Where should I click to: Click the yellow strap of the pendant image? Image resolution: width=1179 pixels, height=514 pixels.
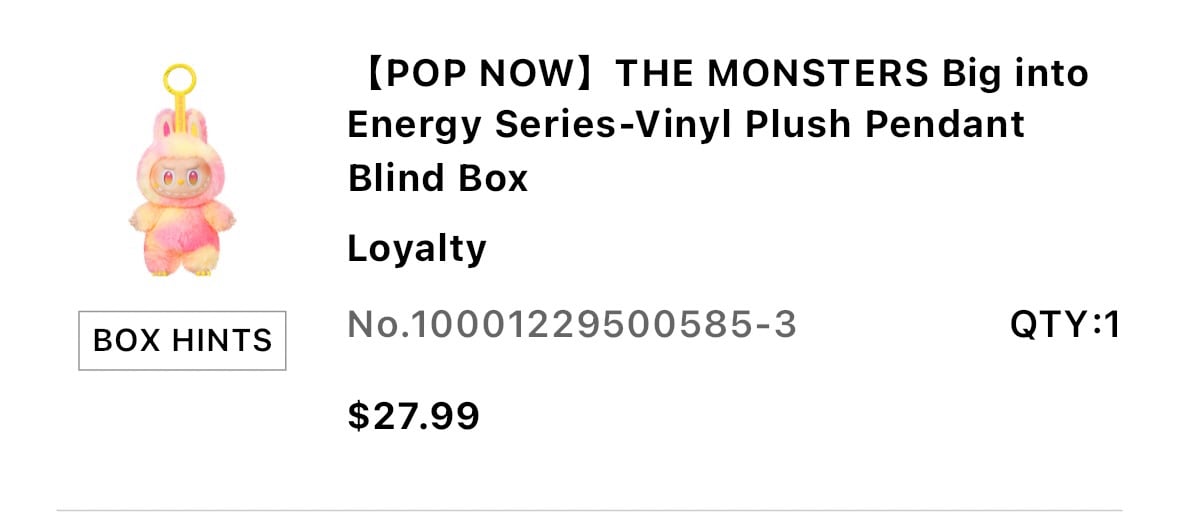(180, 111)
